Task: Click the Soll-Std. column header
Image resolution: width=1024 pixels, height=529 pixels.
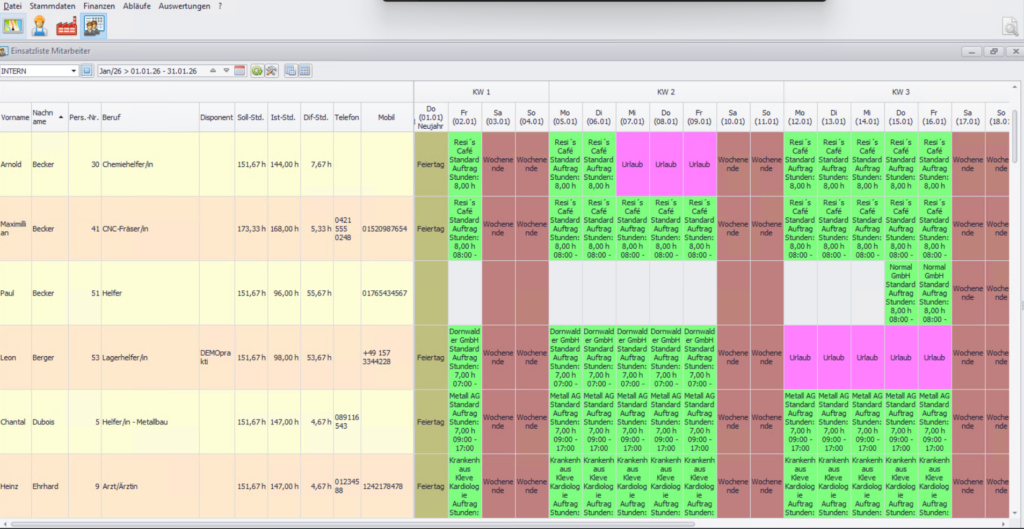Action: pos(250,117)
